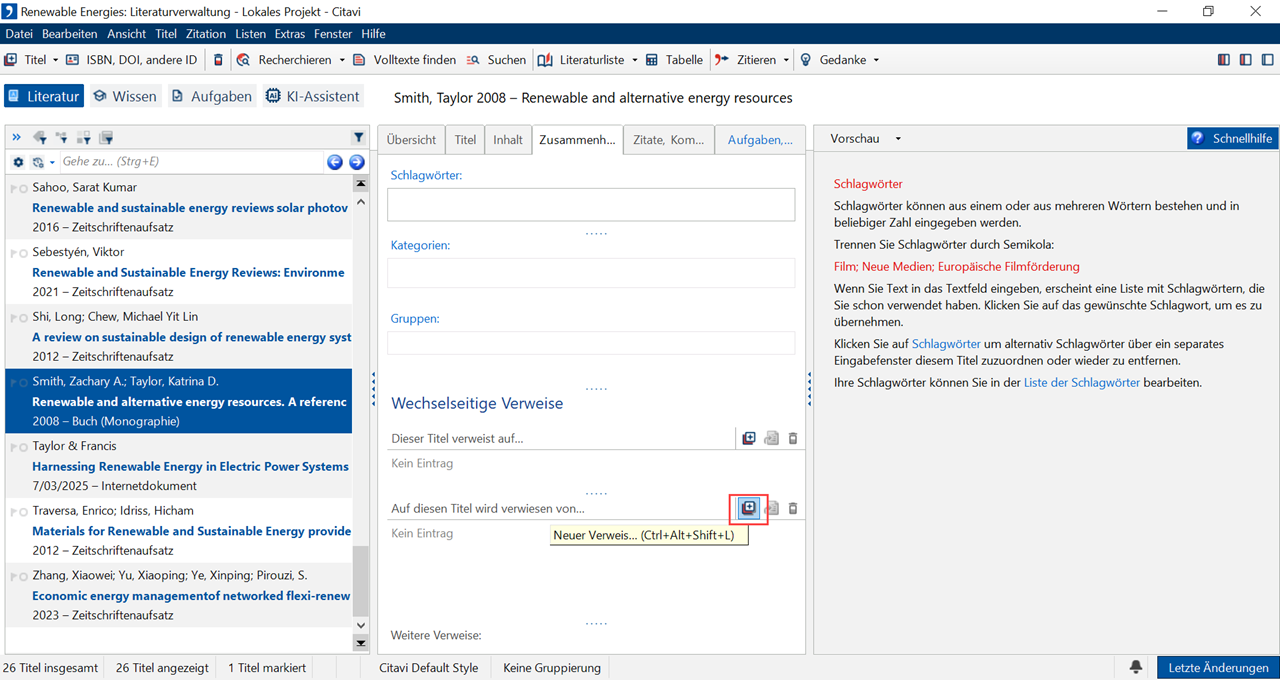This screenshot has height=680, width=1280.
Task: Toggle the leftmost three-panel layout icon at top right
Action: pos(1224,60)
